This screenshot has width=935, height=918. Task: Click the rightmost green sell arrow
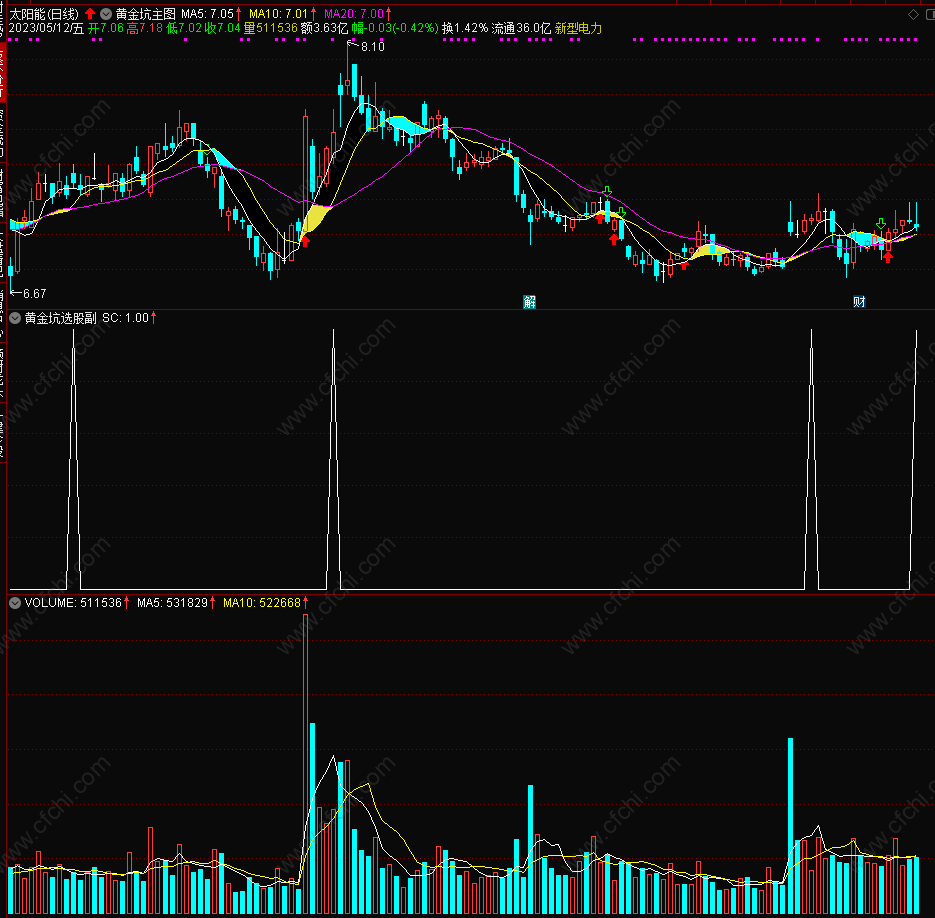[x=881, y=224]
